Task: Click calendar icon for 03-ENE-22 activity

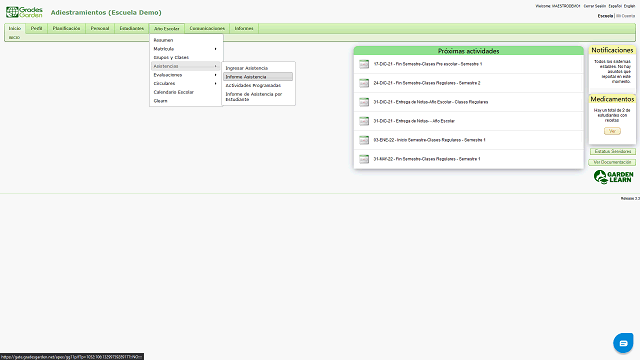Action: (x=364, y=140)
